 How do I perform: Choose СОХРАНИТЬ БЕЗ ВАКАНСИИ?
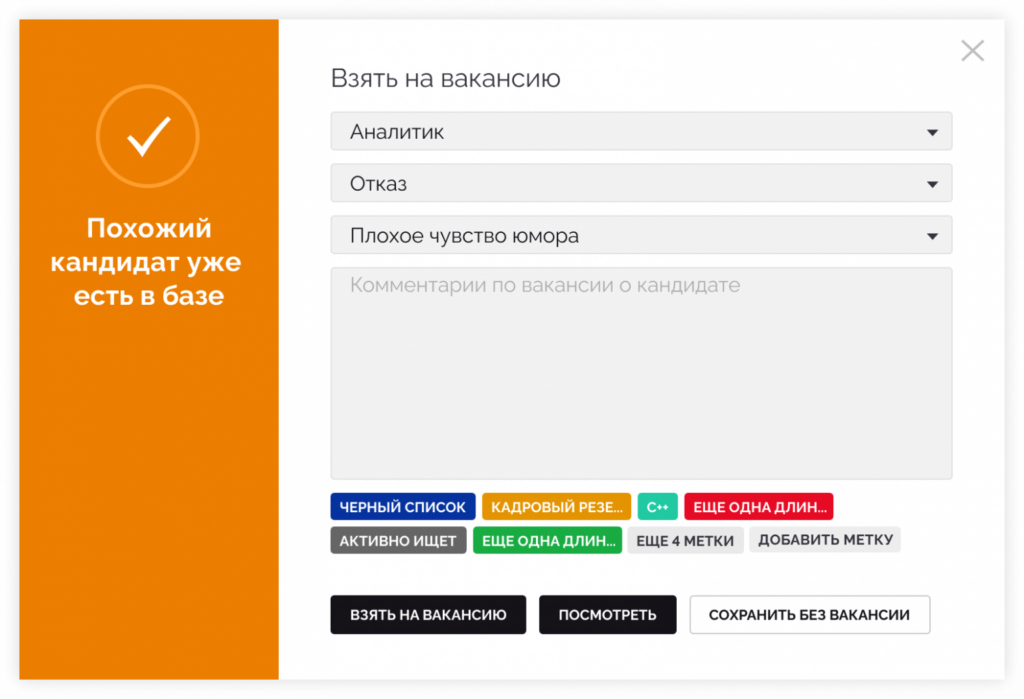click(809, 615)
